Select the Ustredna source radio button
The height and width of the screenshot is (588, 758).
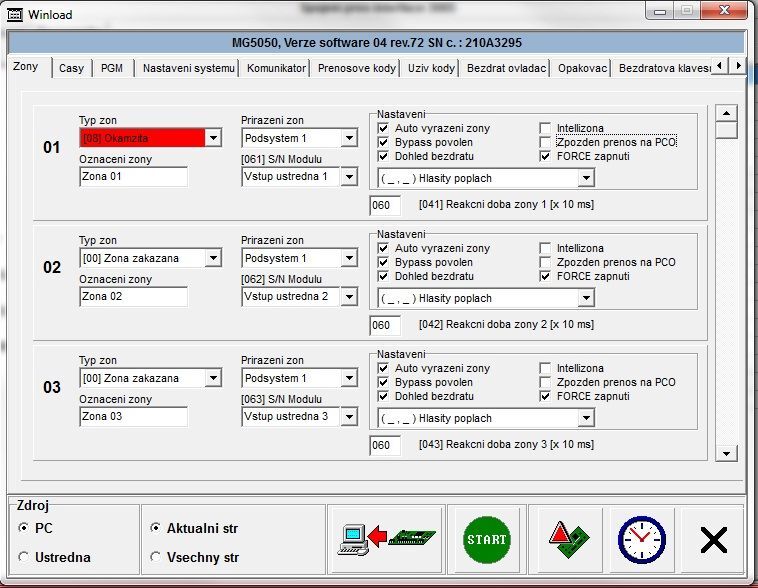[x=25, y=557]
